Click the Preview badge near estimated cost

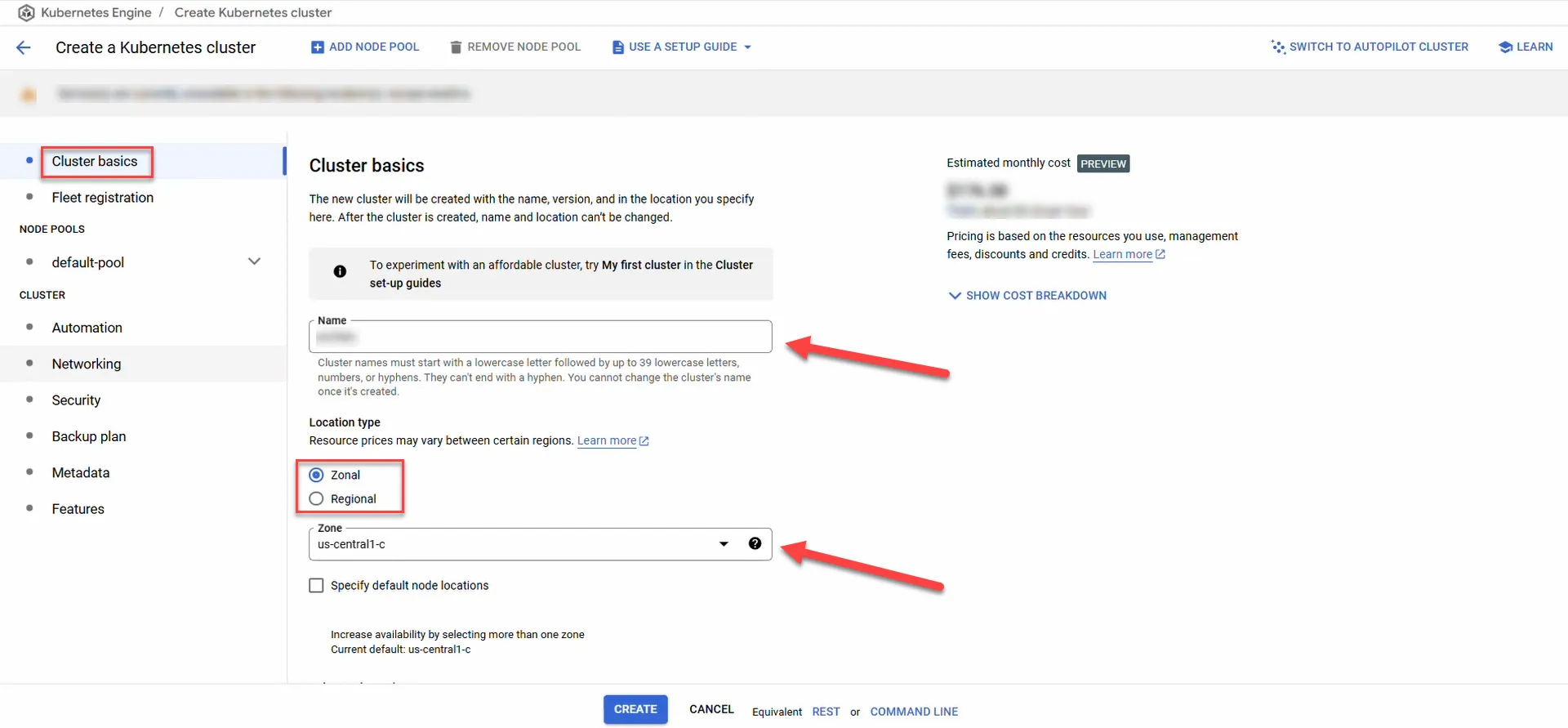(x=1103, y=163)
